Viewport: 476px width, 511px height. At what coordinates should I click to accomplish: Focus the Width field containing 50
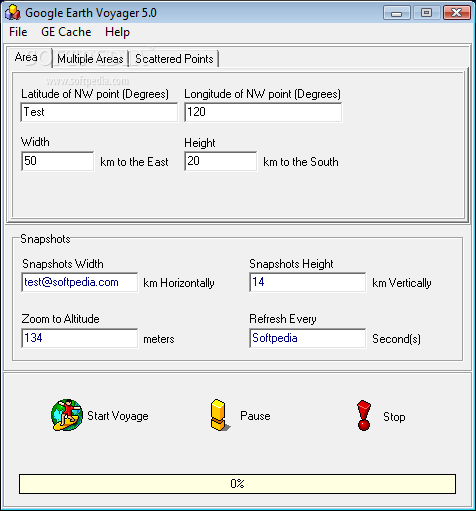click(x=57, y=161)
